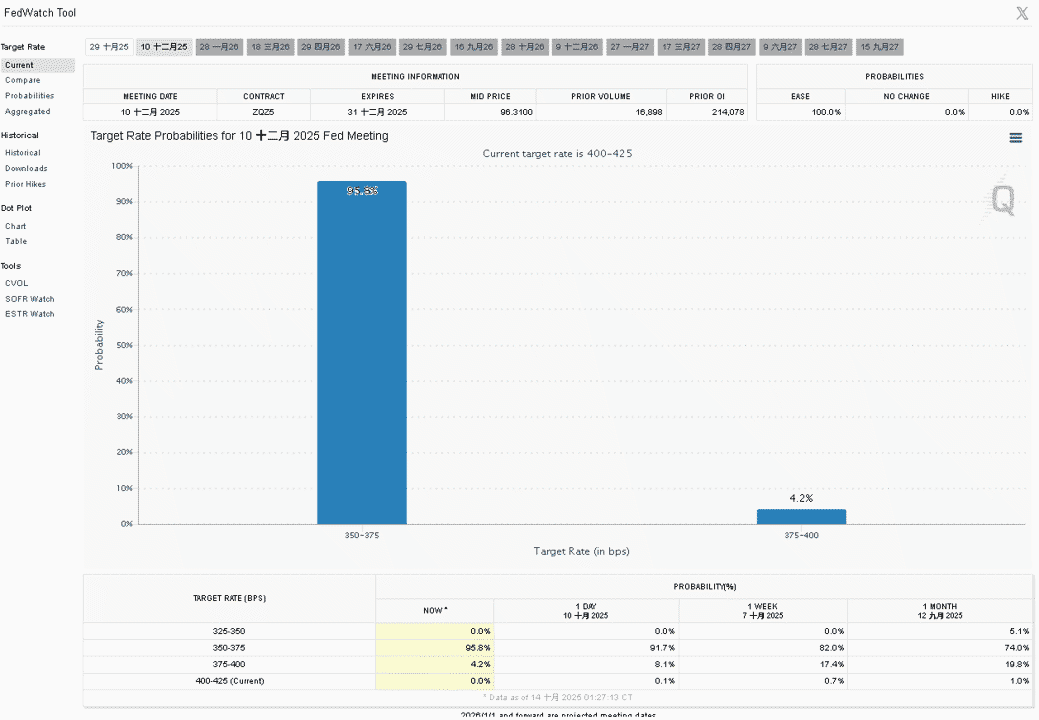Click the NOW 95.8% table cell
The width and height of the screenshot is (1039, 720).
[435, 648]
